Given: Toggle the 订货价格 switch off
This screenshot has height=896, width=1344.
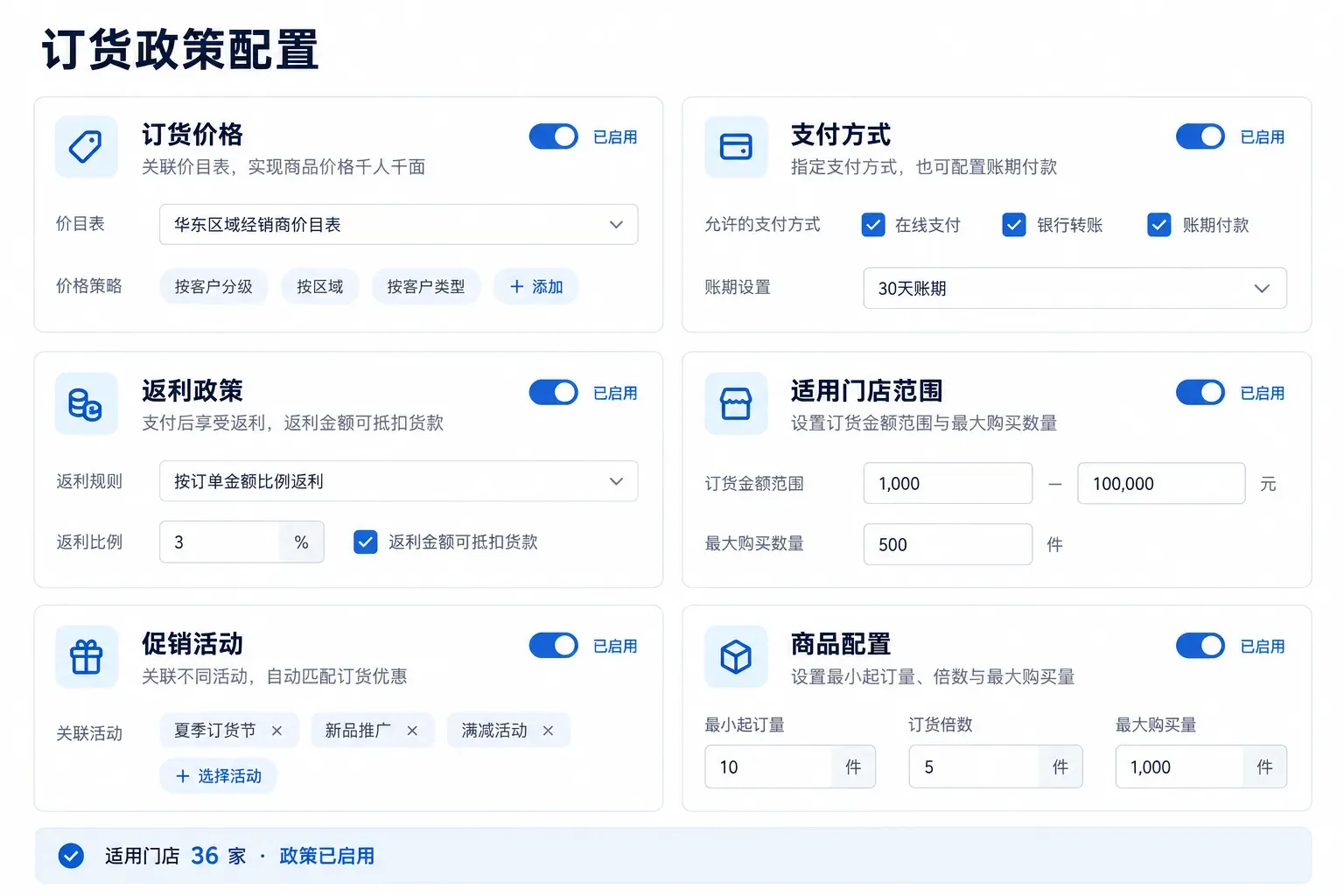Looking at the screenshot, I should (x=553, y=136).
